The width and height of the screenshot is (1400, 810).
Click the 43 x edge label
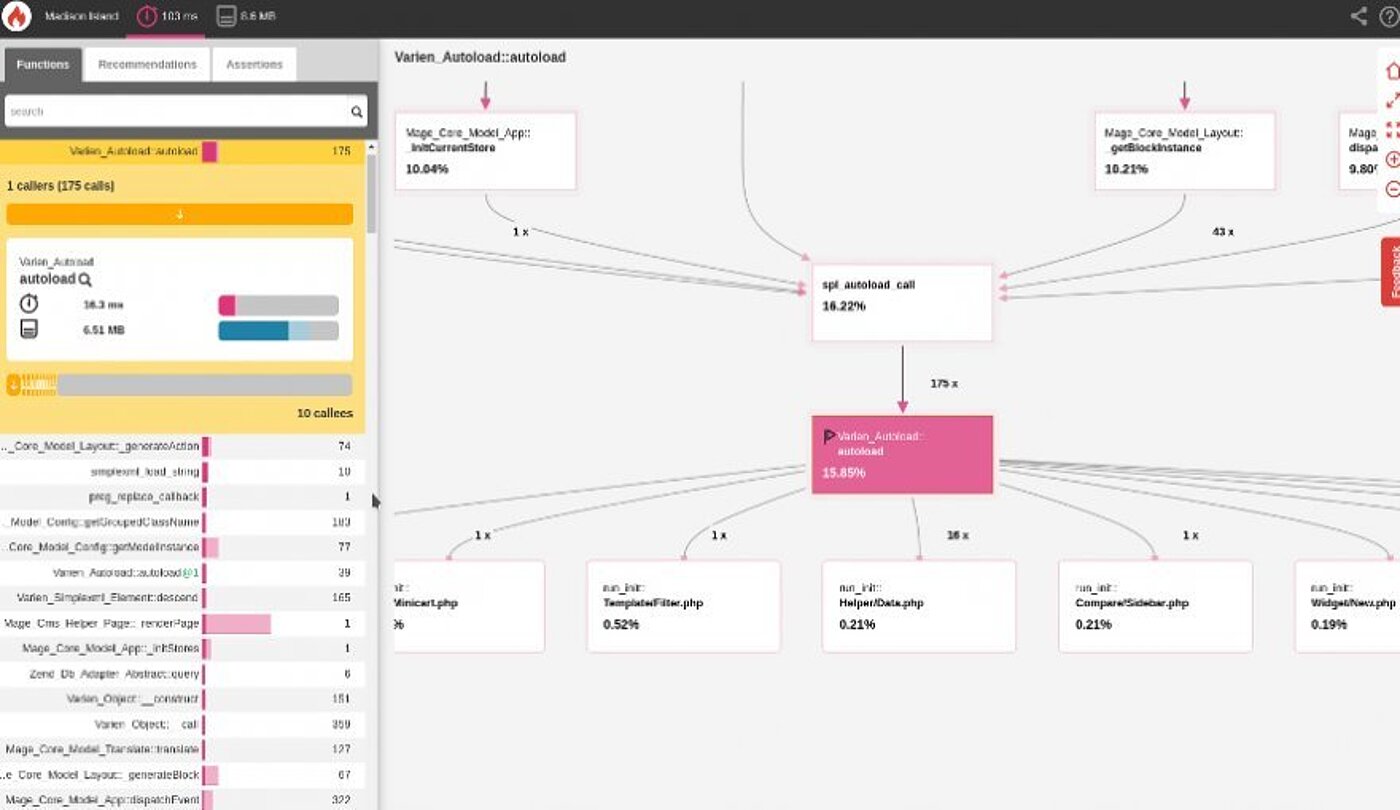(x=1222, y=232)
